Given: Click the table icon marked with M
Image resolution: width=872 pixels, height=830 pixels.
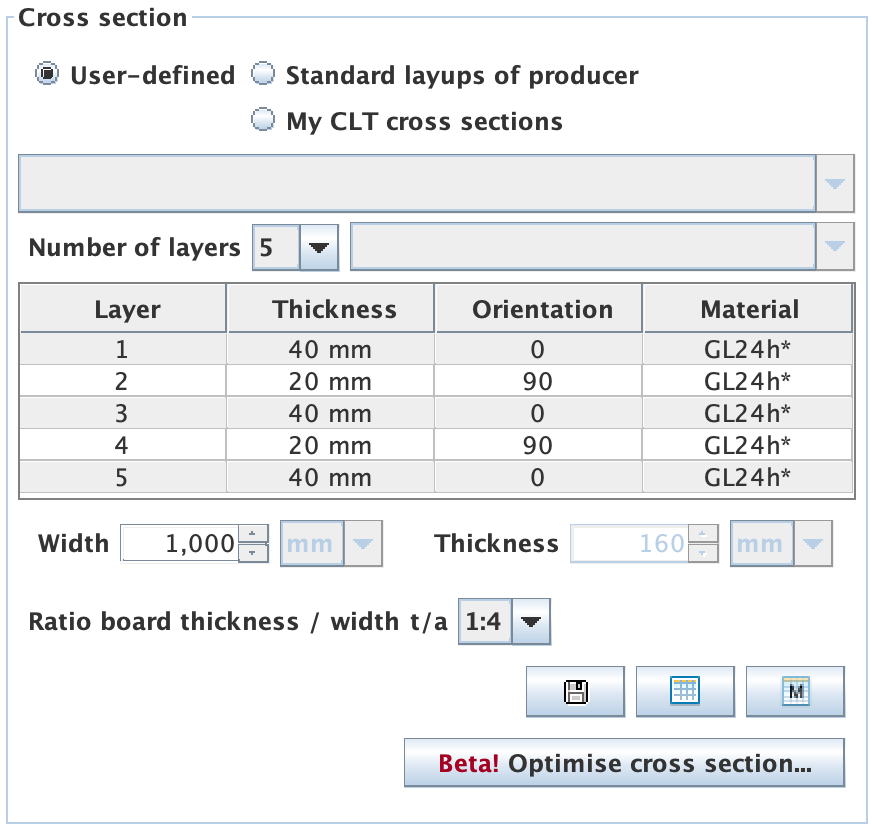Looking at the screenshot, I should 795,691.
